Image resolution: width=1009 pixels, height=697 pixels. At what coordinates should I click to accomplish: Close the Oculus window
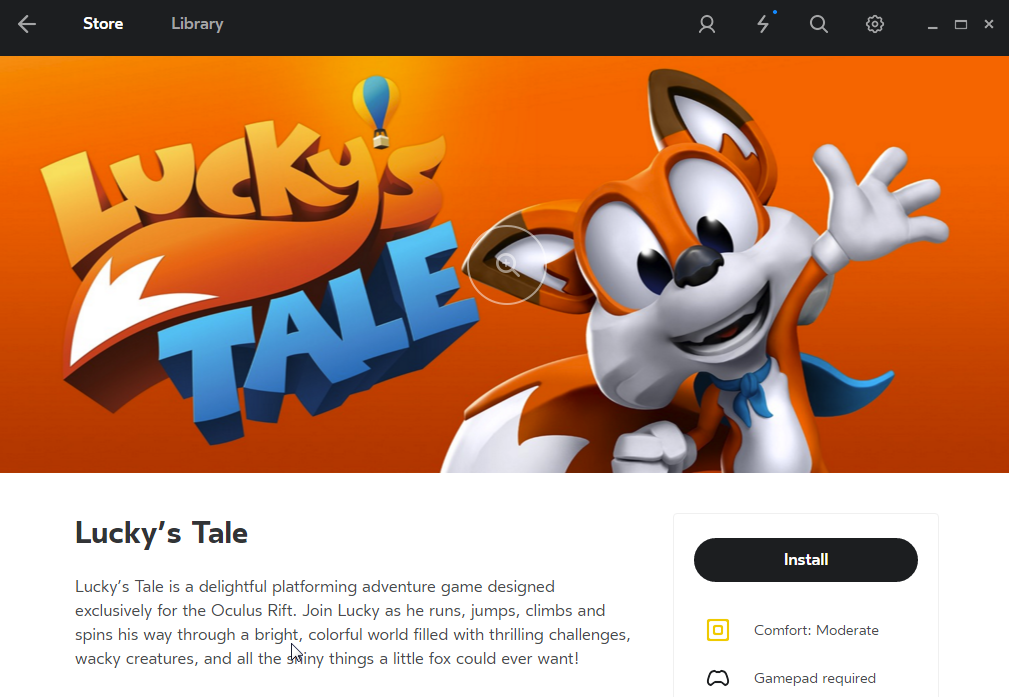pos(989,24)
